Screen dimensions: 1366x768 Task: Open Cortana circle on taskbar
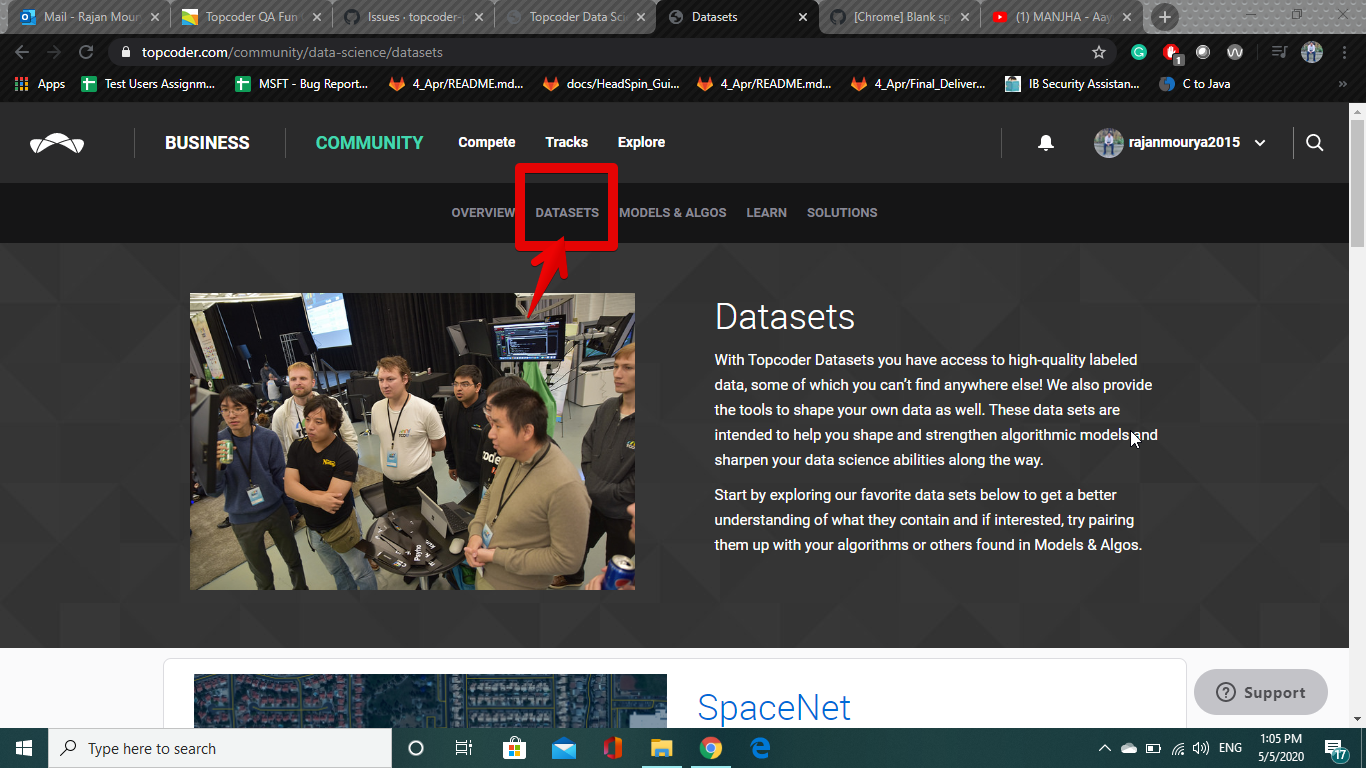point(416,748)
